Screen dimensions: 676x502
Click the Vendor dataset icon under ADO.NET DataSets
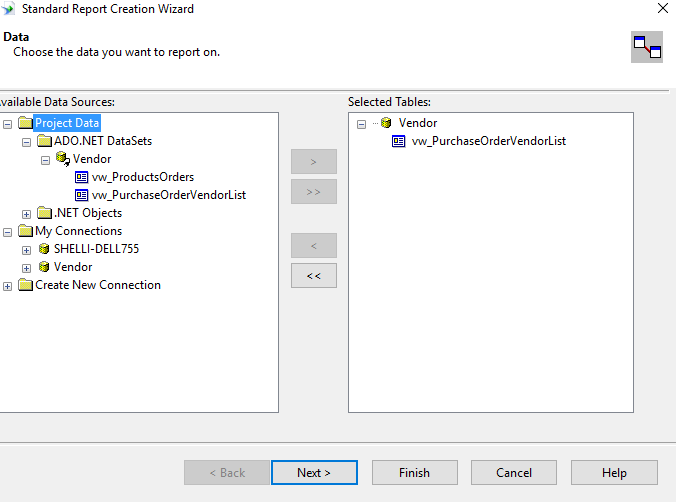[63, 159]
